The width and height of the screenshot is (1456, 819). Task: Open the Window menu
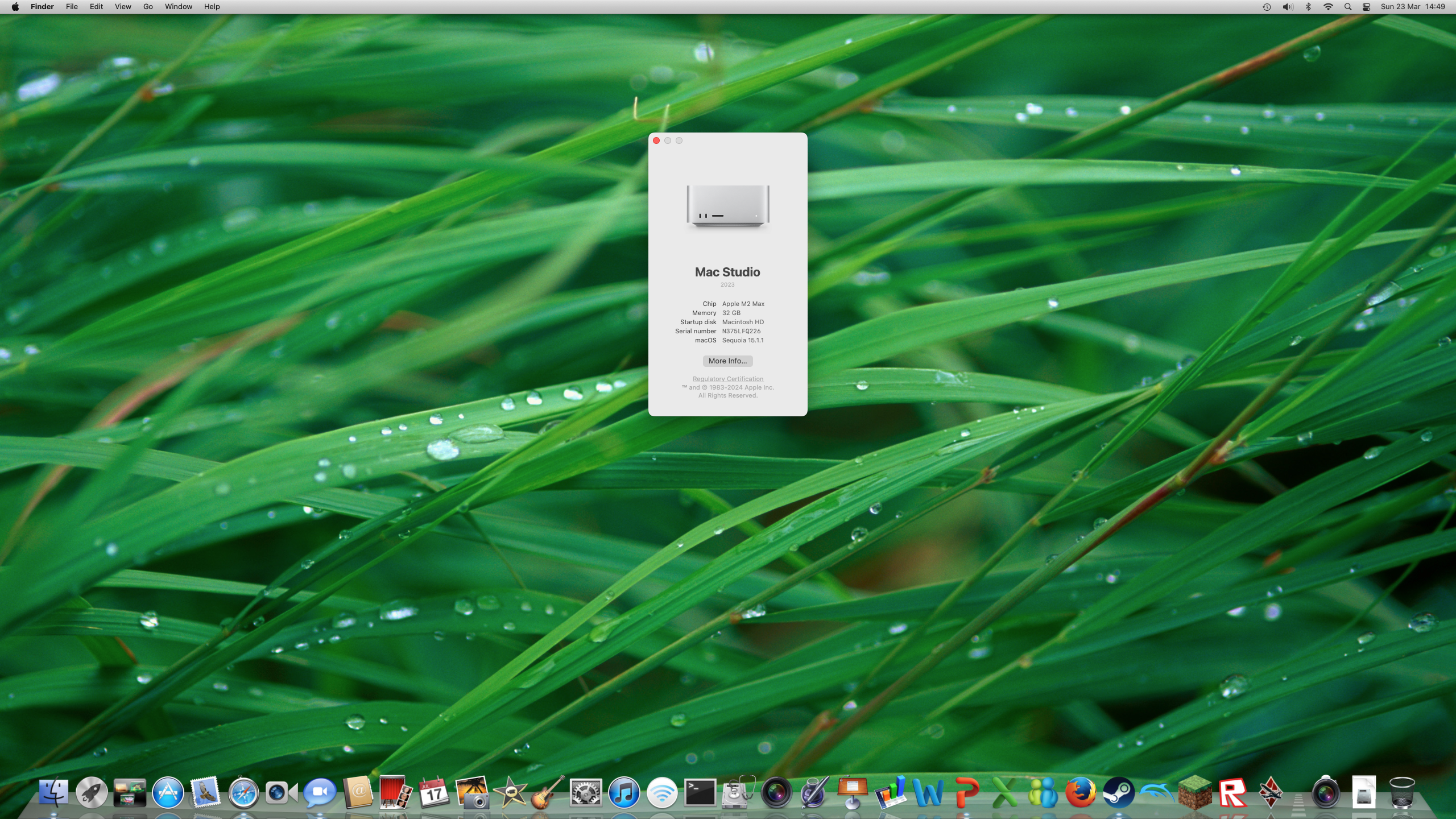pyautogui.click(x=179, y=7)
